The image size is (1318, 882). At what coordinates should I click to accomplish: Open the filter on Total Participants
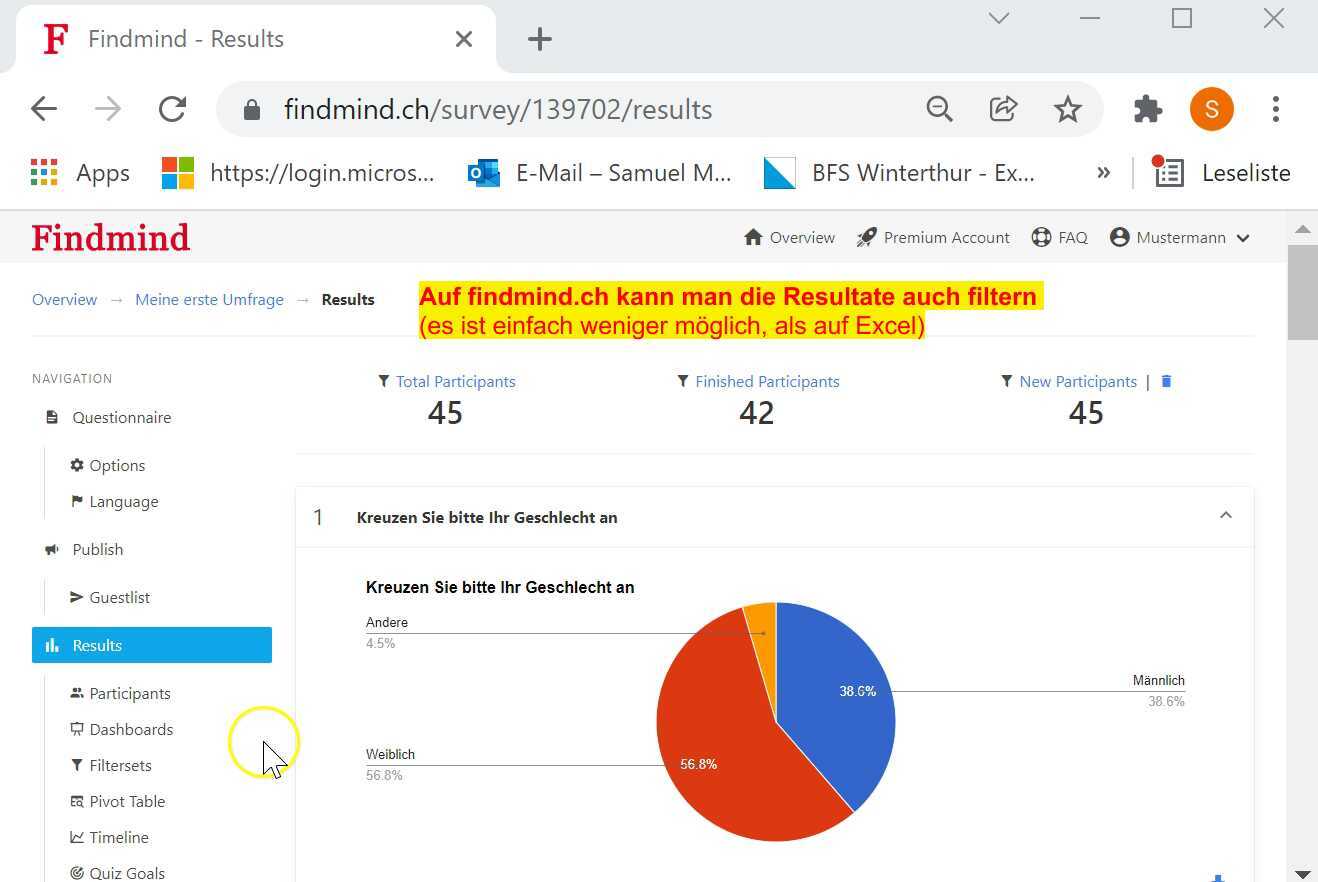pyautogui.click(x=383, y=381)
